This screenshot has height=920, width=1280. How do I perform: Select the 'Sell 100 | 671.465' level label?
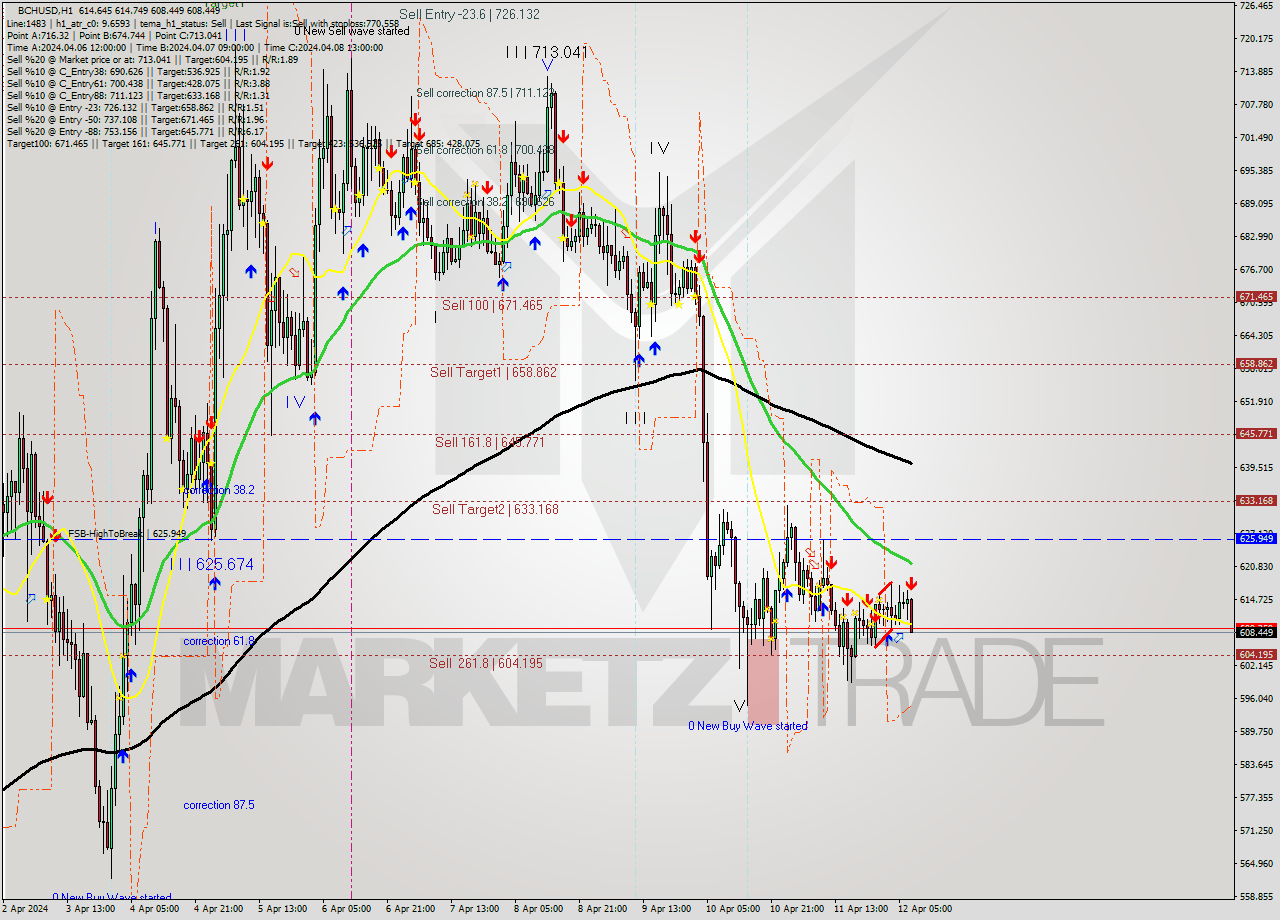[492, 305]
